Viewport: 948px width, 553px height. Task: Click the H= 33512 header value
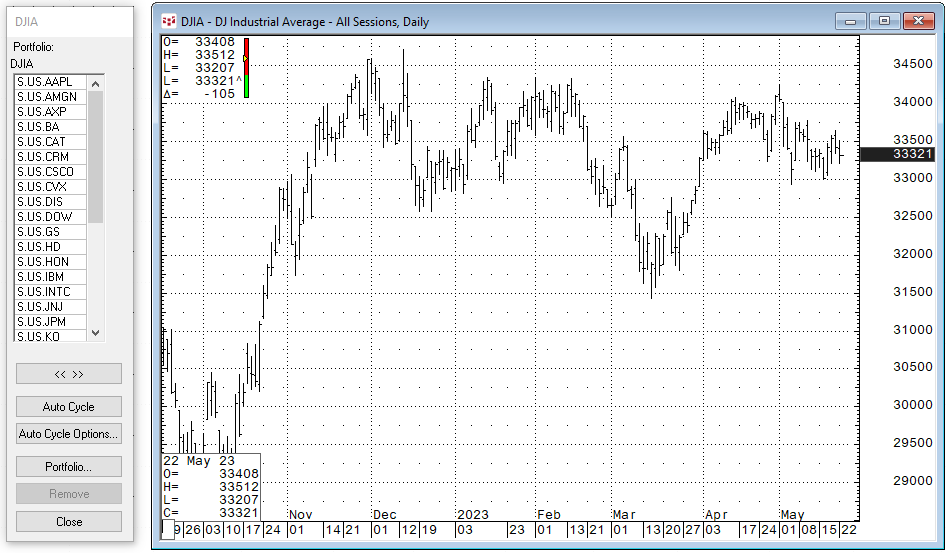click(199, 55)
